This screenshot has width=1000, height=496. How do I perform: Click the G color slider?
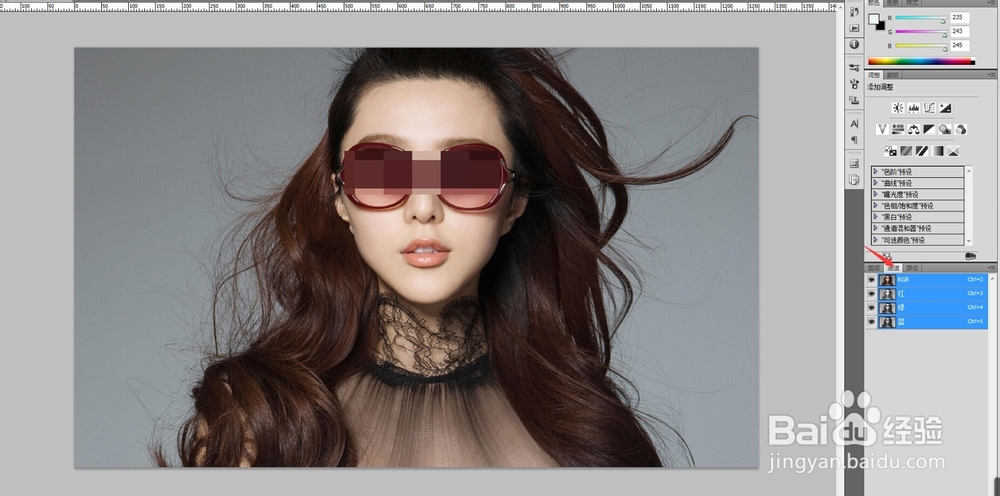921,32
